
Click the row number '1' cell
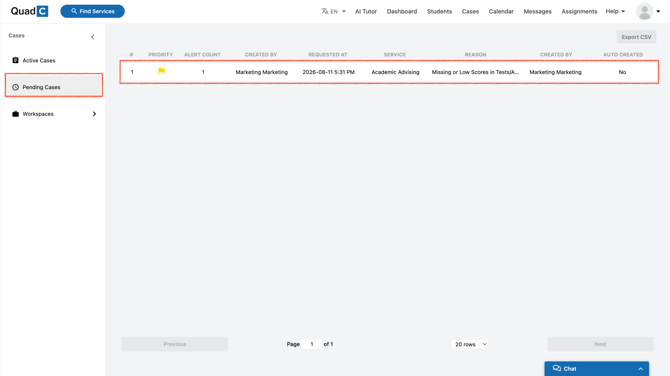pyautogui.click(x=132, y=72)
